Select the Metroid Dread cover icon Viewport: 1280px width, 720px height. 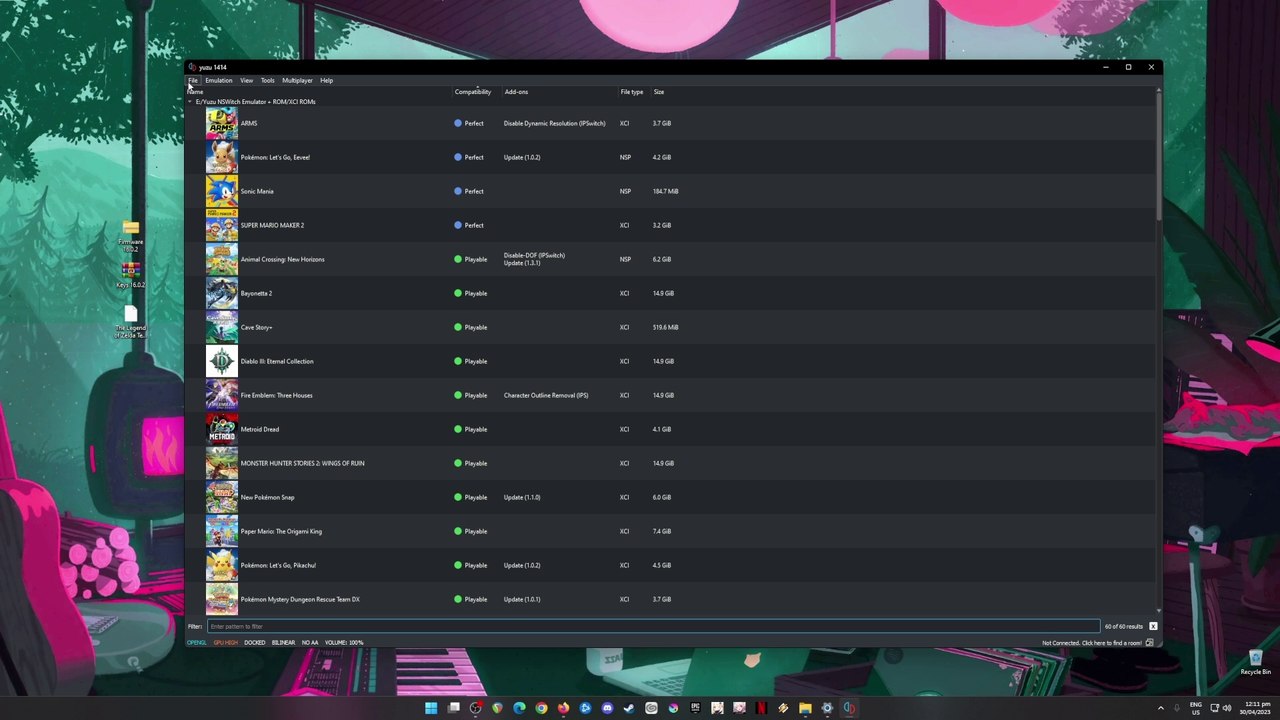pyautogui.click(x=222, y=429)
